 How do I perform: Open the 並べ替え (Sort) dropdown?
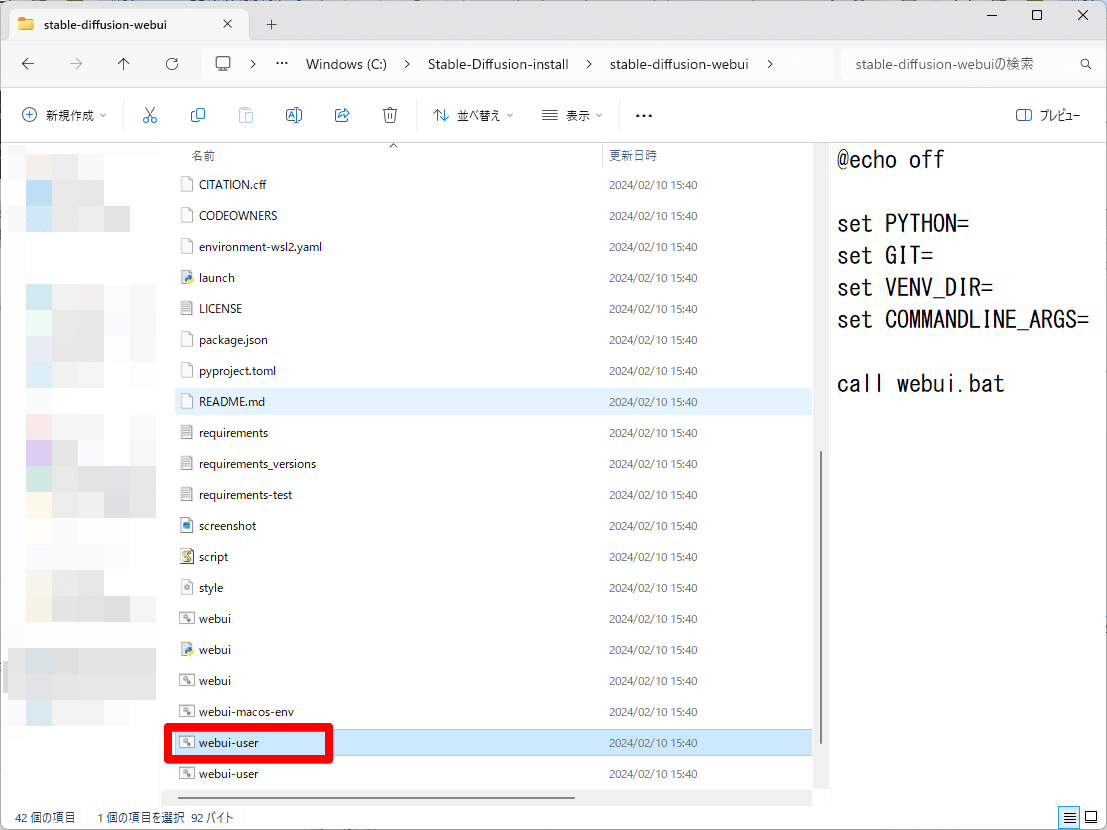pyautogui.click(x=473, y=116)
